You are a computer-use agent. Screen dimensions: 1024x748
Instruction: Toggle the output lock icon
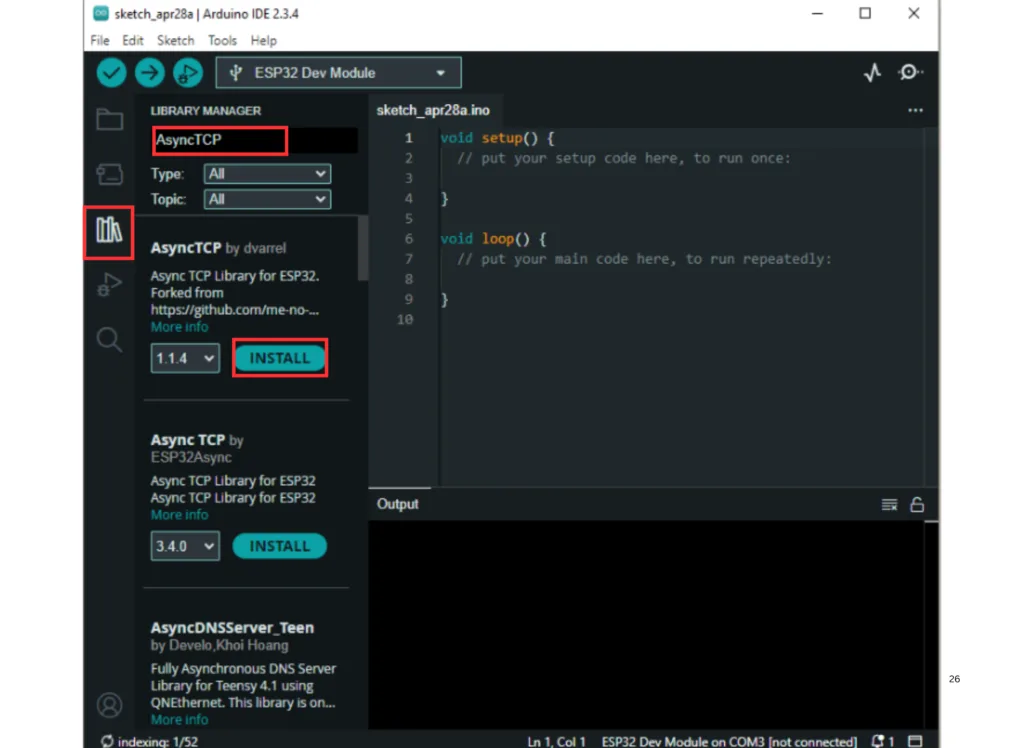click(916, 505)
